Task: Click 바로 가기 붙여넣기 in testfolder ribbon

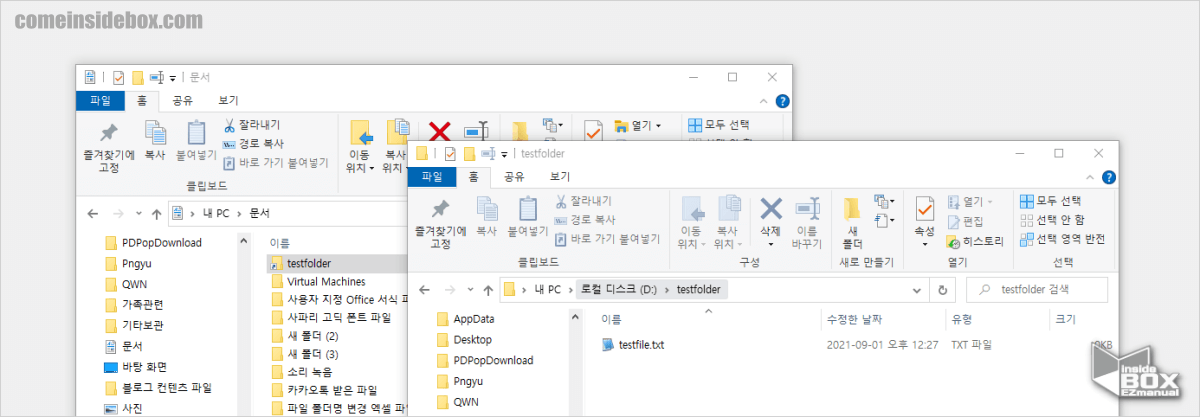Action: click(x=607, y=239)
